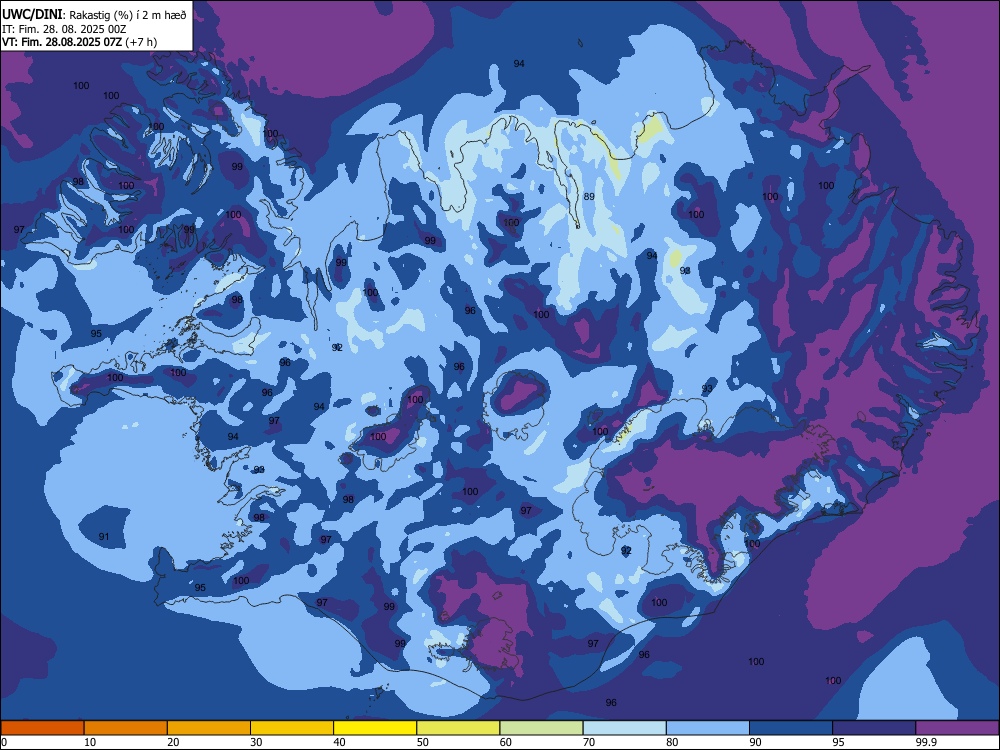Click the amber 20–30 legend swatch
1000x750 pixels.
209,728
